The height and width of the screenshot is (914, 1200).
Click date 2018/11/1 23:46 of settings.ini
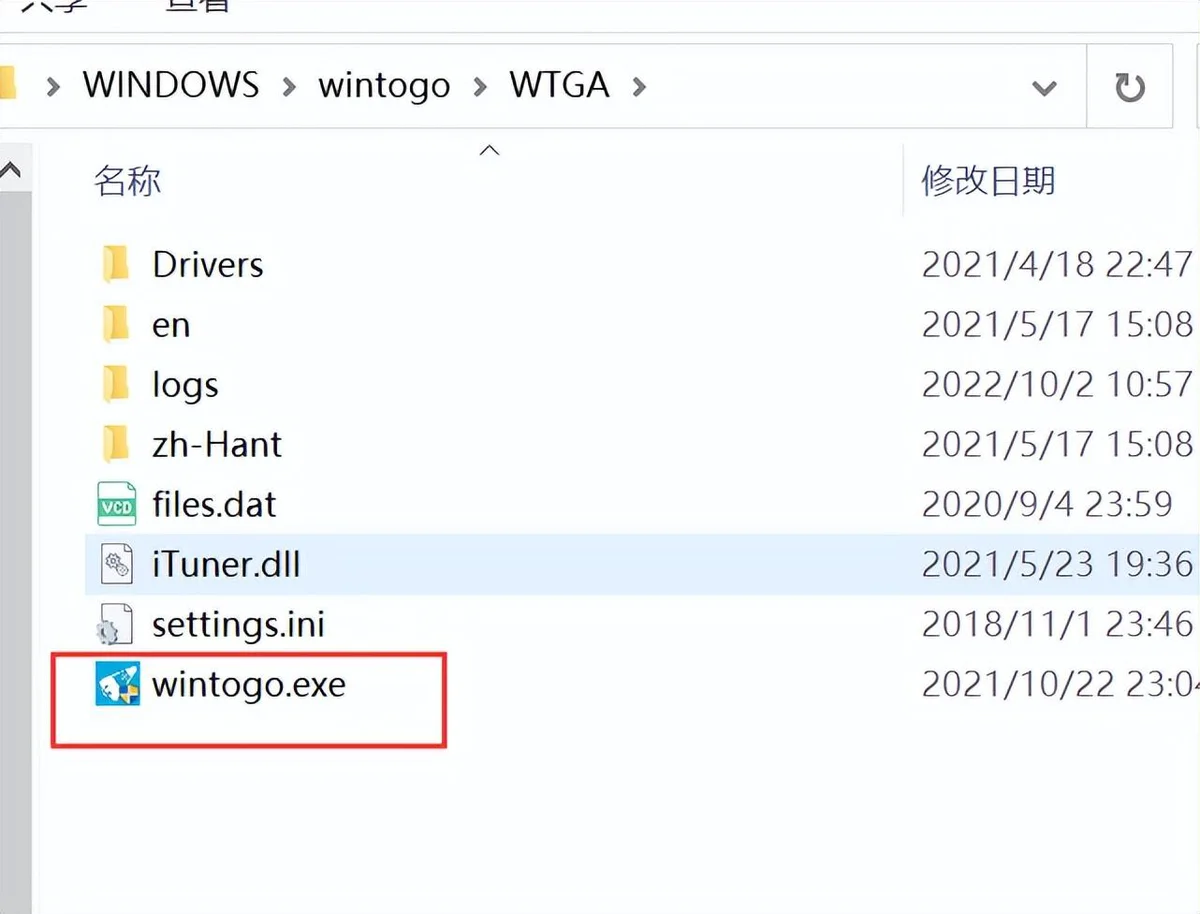[x=1057, y=625]
